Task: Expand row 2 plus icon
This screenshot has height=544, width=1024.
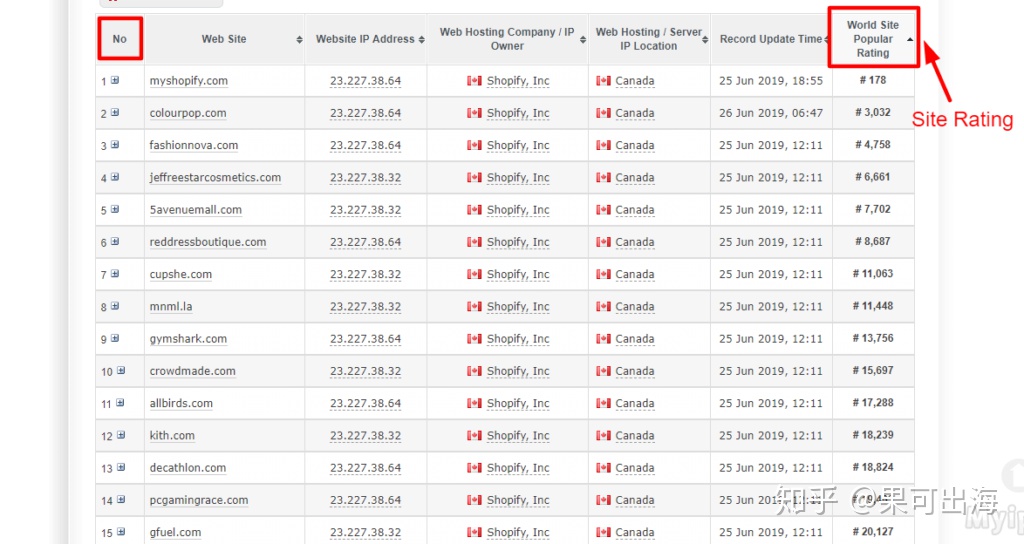Action: 115,112
